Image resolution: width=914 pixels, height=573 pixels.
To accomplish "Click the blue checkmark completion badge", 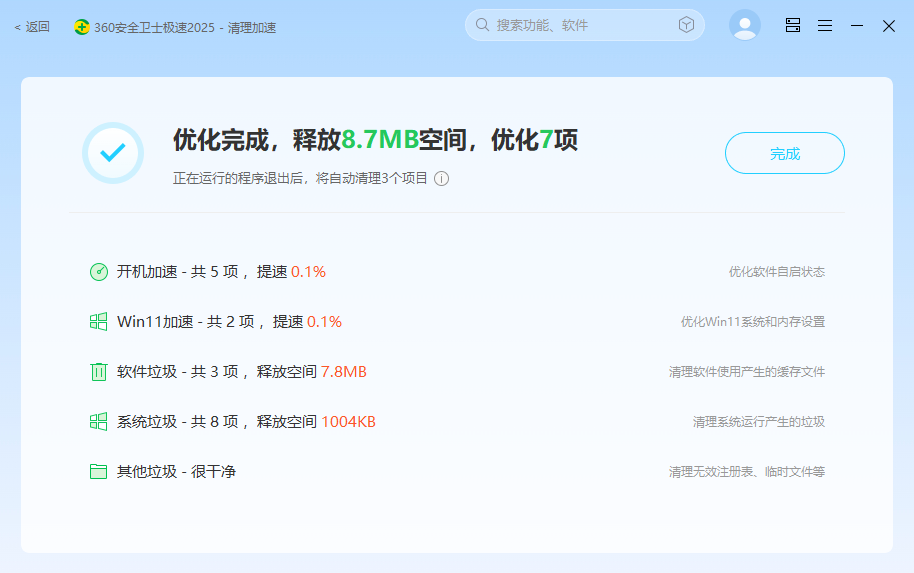I will tap(113, 153).
